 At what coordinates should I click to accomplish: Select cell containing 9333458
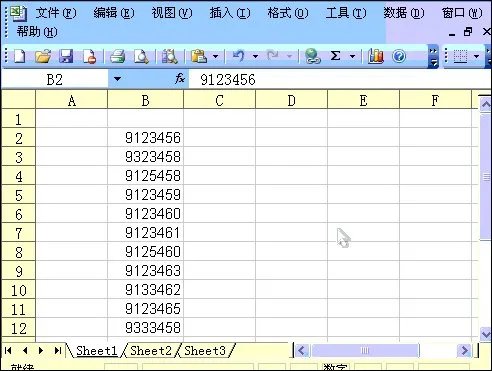point(146,328)
